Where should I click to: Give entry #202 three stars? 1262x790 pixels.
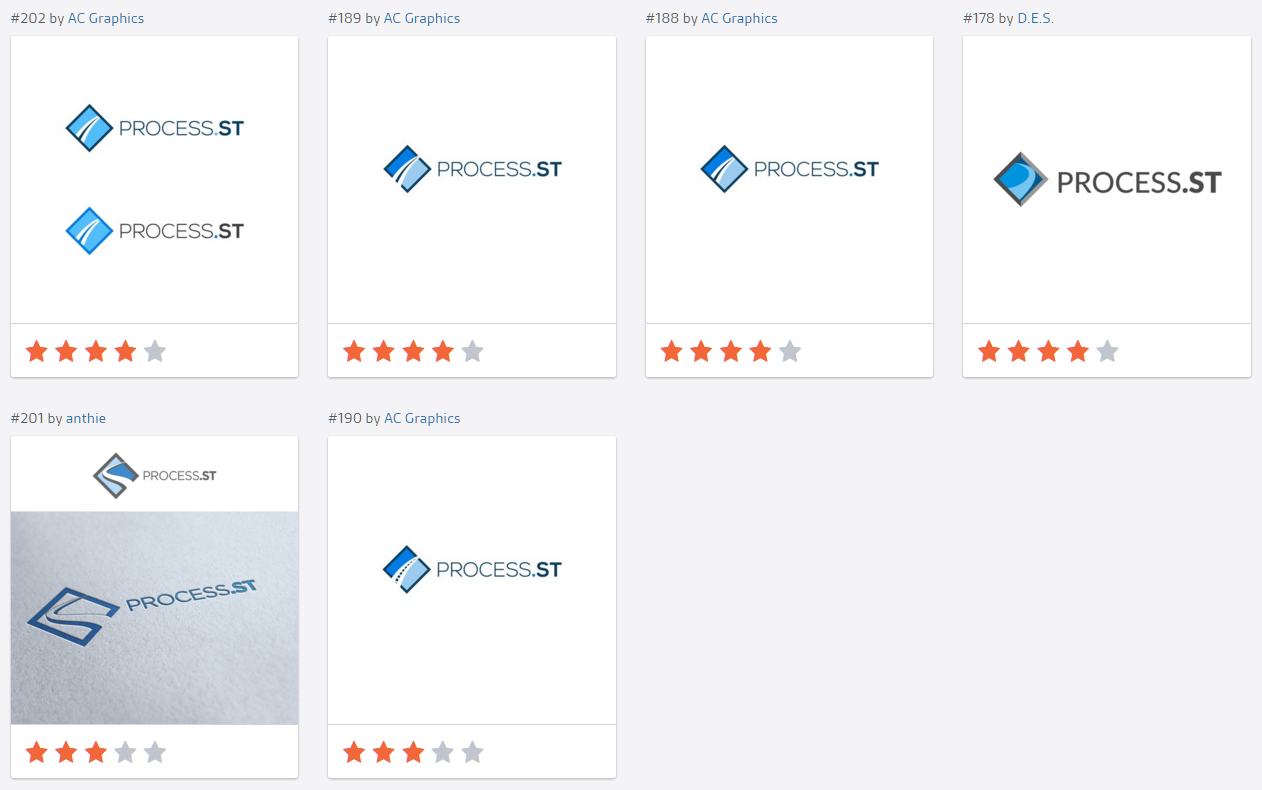click(96, 351)
